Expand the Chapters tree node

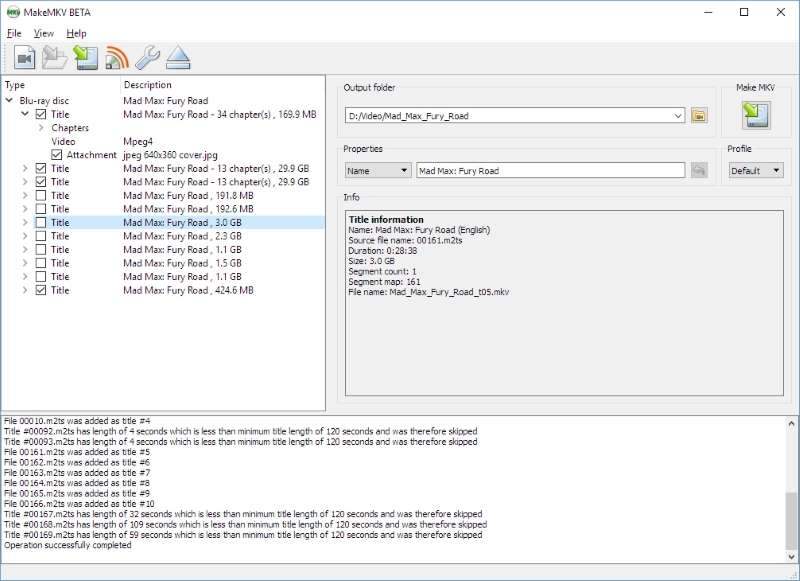pos(42,128)
